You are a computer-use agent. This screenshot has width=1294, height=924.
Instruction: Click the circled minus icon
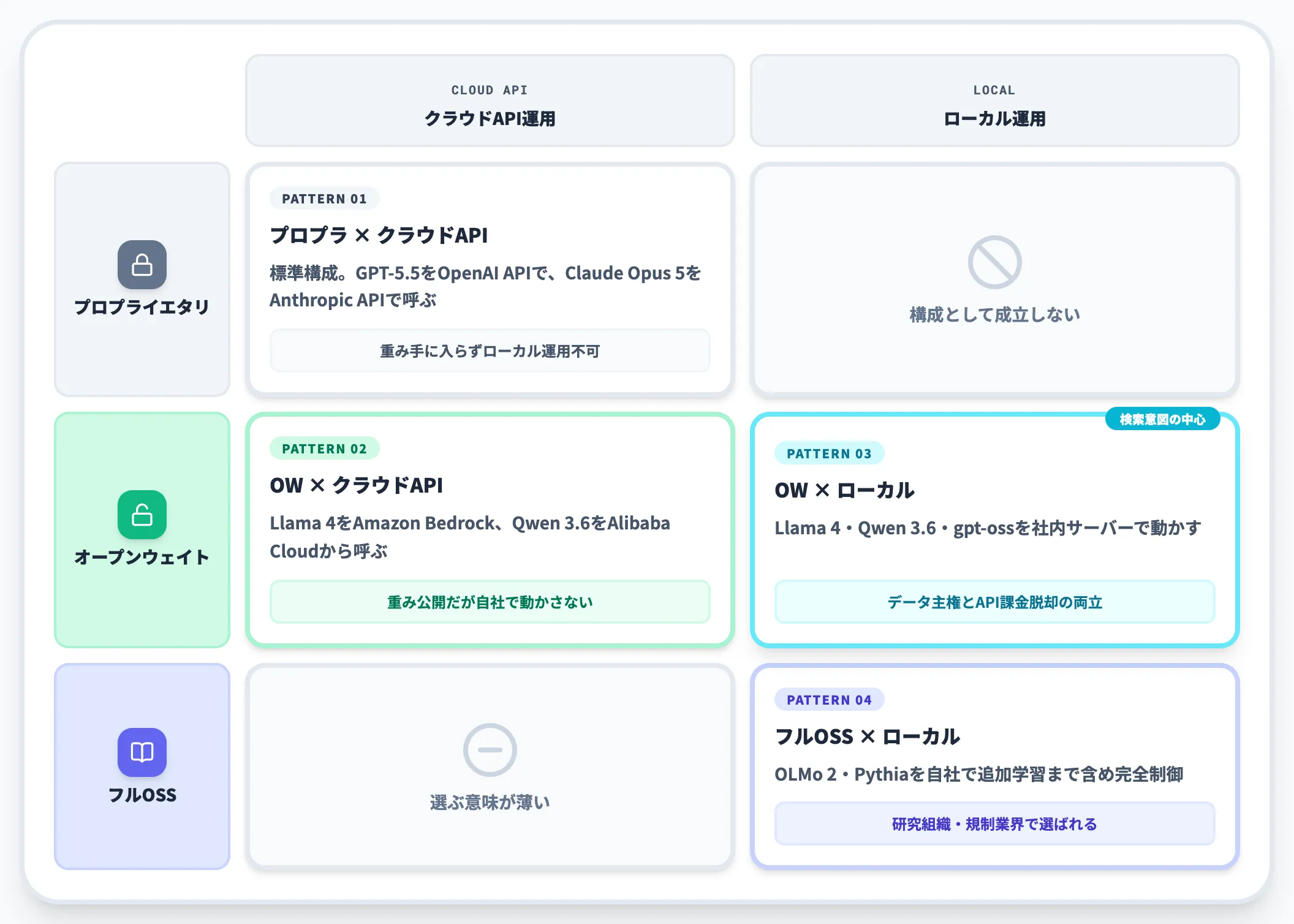(490, 750)
